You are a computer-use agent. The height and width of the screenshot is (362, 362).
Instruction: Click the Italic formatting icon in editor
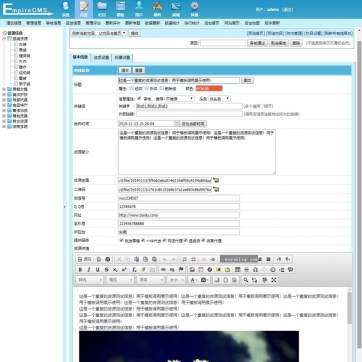(x=89, y=270)
